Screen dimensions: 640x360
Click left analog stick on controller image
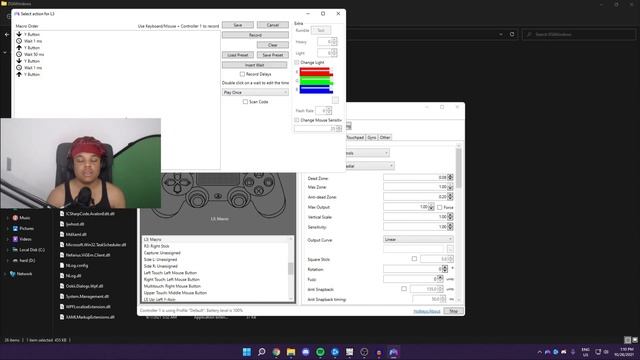[197, 200]
